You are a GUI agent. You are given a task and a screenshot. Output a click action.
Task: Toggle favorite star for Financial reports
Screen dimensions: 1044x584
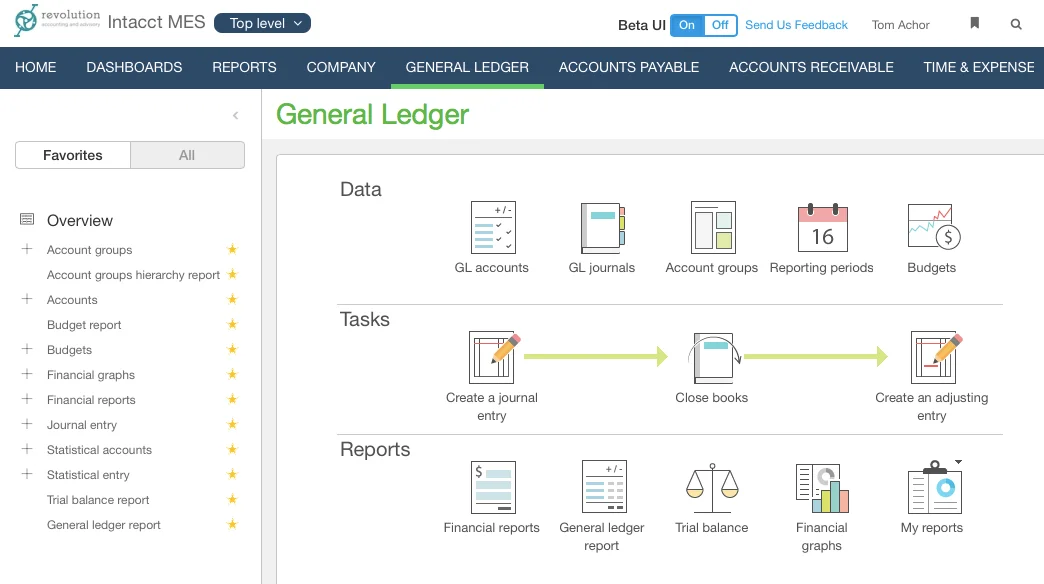(x=232, y=399)
